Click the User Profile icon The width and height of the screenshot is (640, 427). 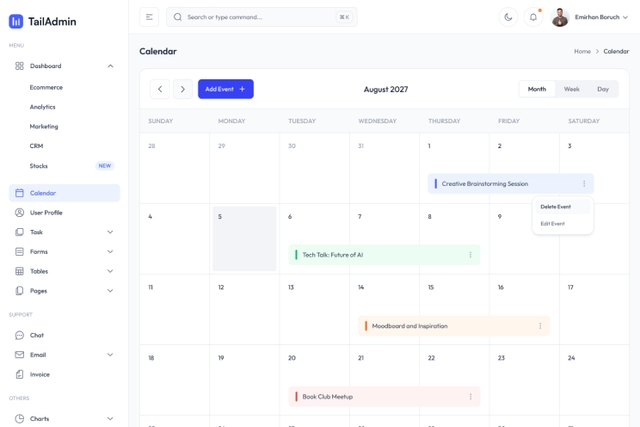pos(19,212)
